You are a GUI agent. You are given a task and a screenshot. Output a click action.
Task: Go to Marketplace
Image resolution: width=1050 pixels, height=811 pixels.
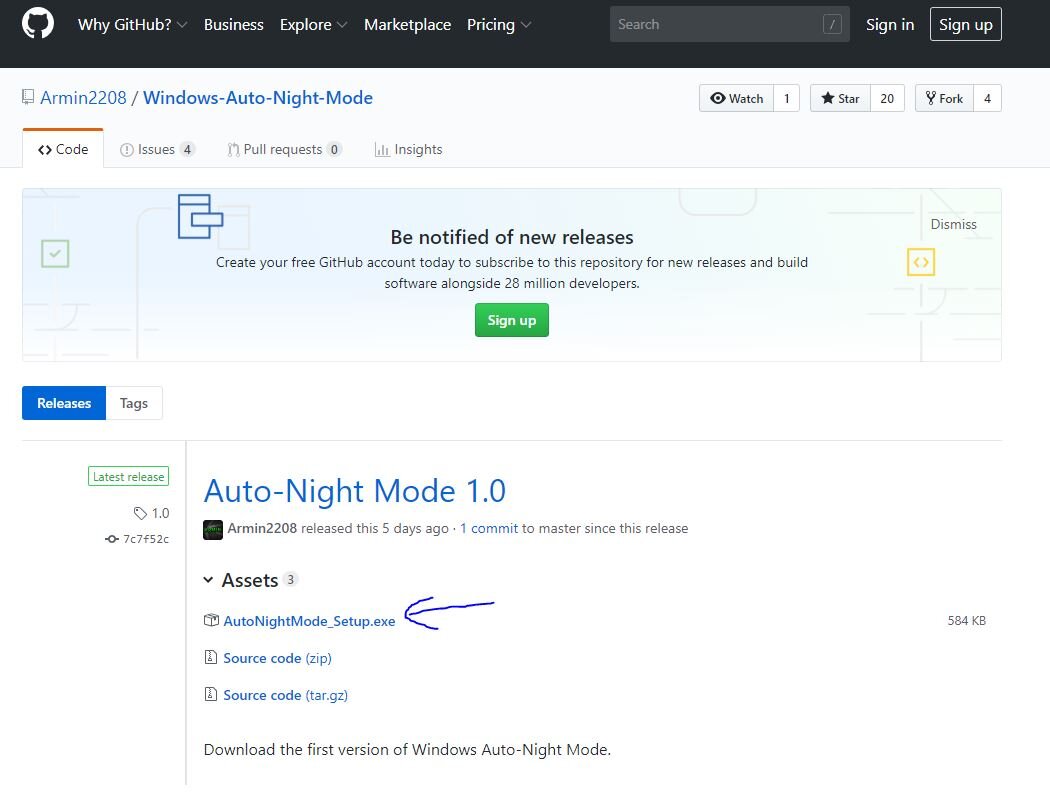tap(407, 25)
